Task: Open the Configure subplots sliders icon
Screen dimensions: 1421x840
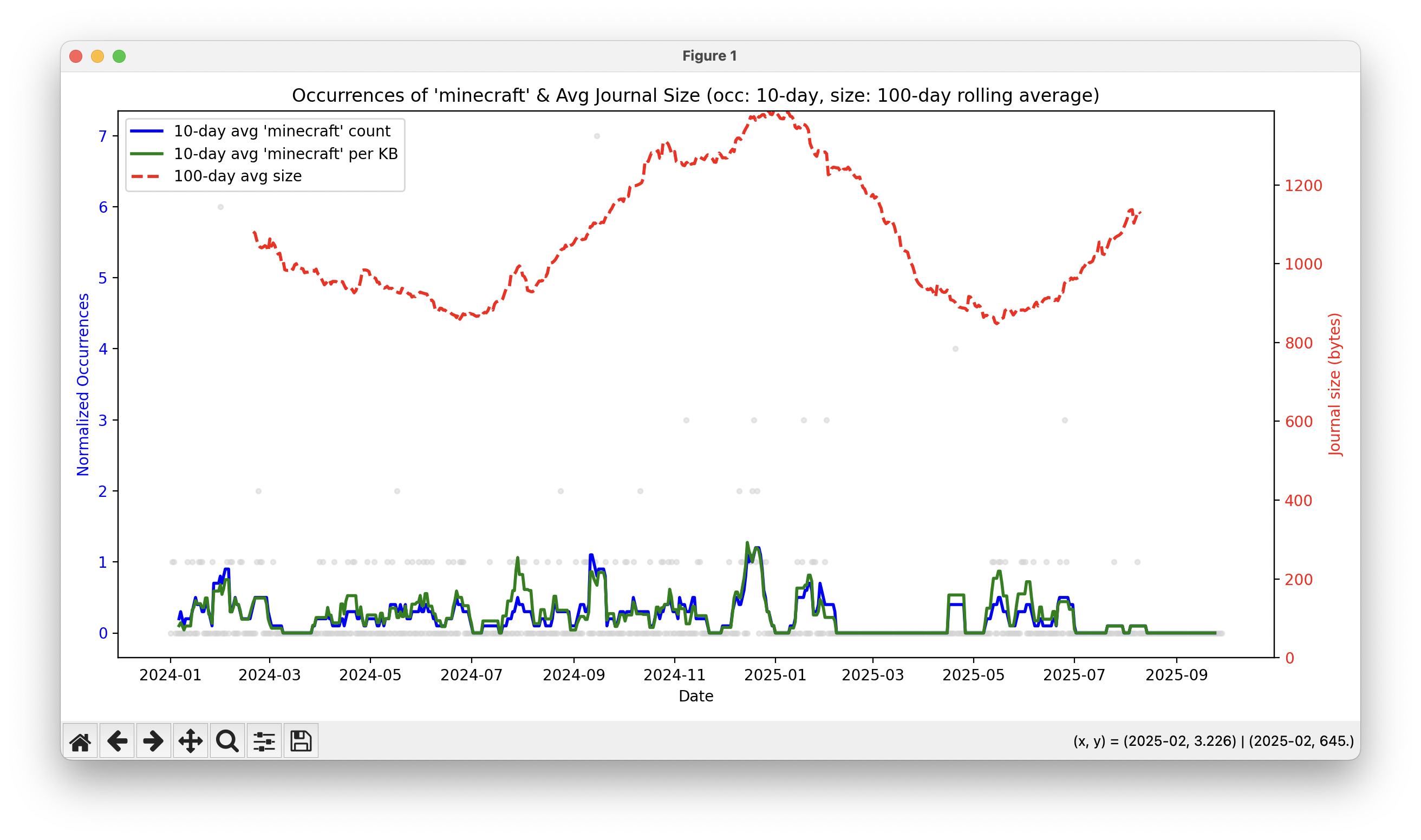Action: [x=264, y=741]
